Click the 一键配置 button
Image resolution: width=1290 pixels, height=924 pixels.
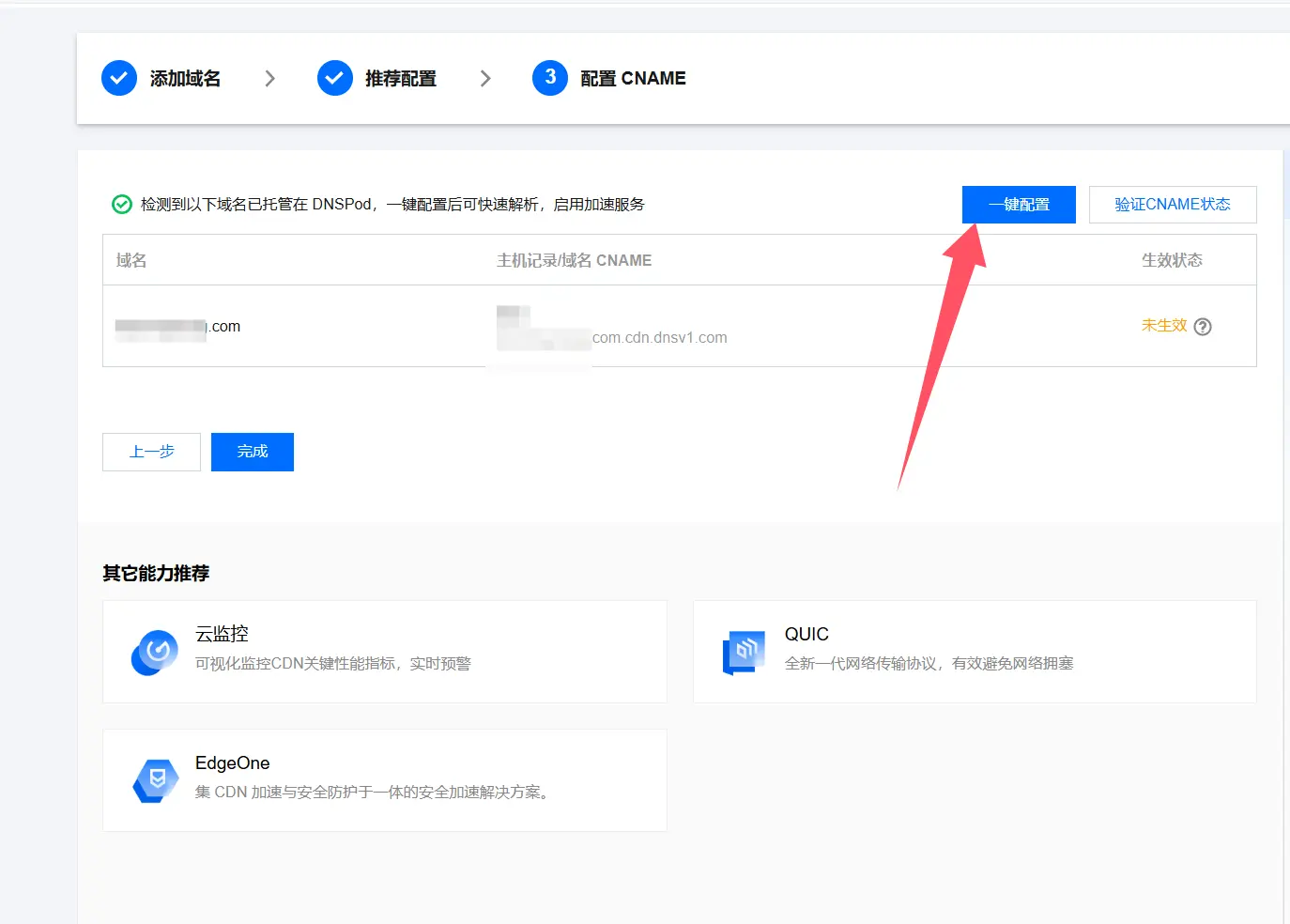click(x=1019, y=205)
